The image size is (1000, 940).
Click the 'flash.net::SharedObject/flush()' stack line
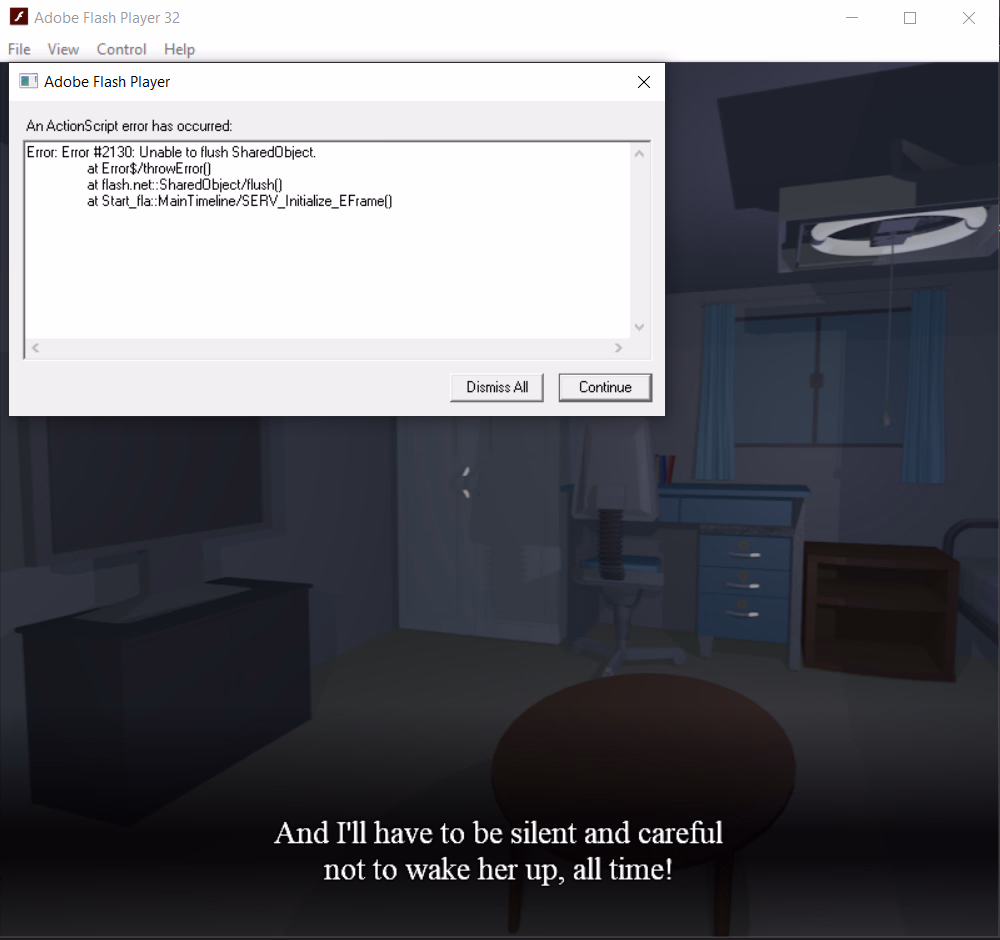pyautogui.click(x=185, y=184)
